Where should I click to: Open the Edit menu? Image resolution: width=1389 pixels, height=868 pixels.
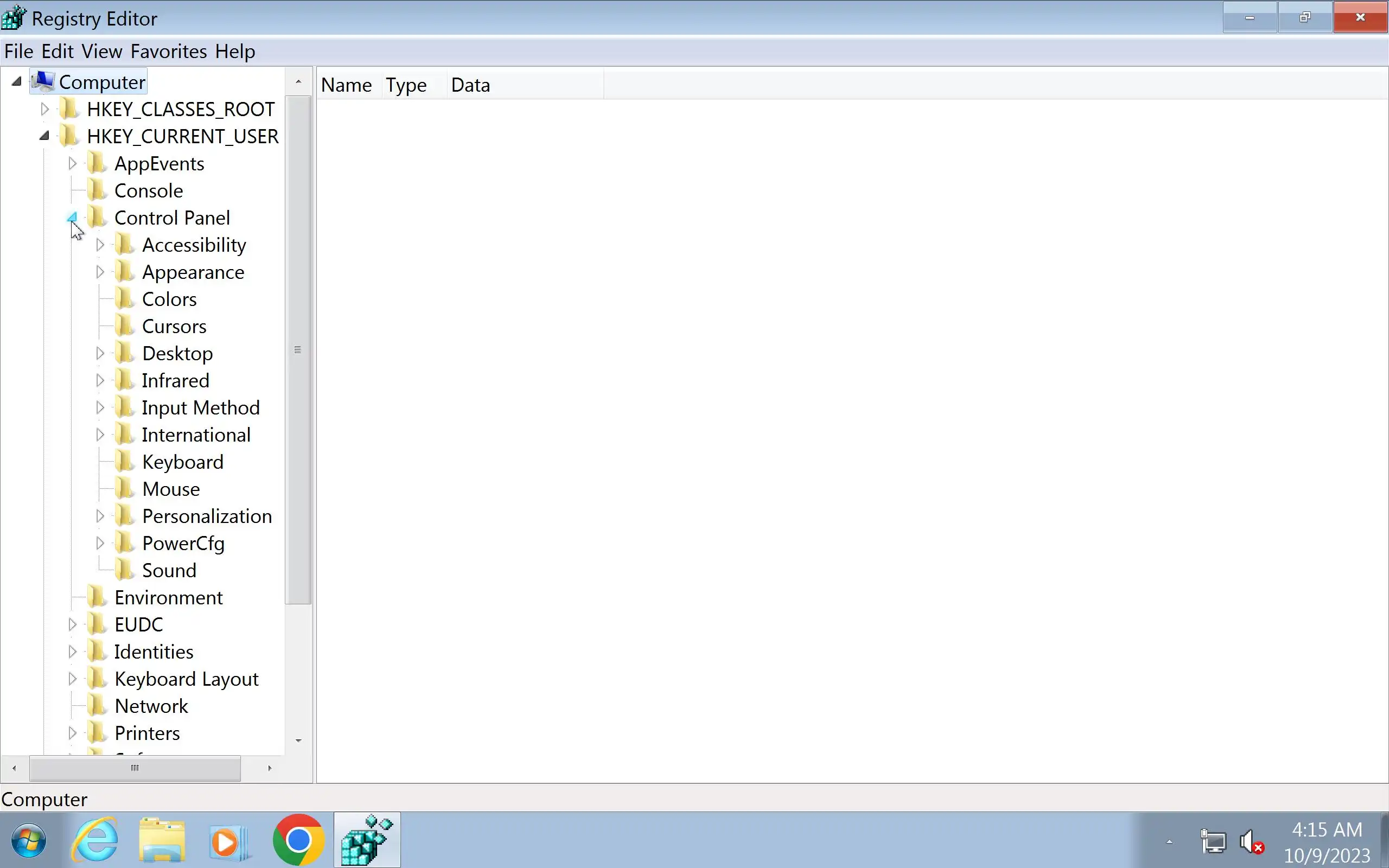57,52
